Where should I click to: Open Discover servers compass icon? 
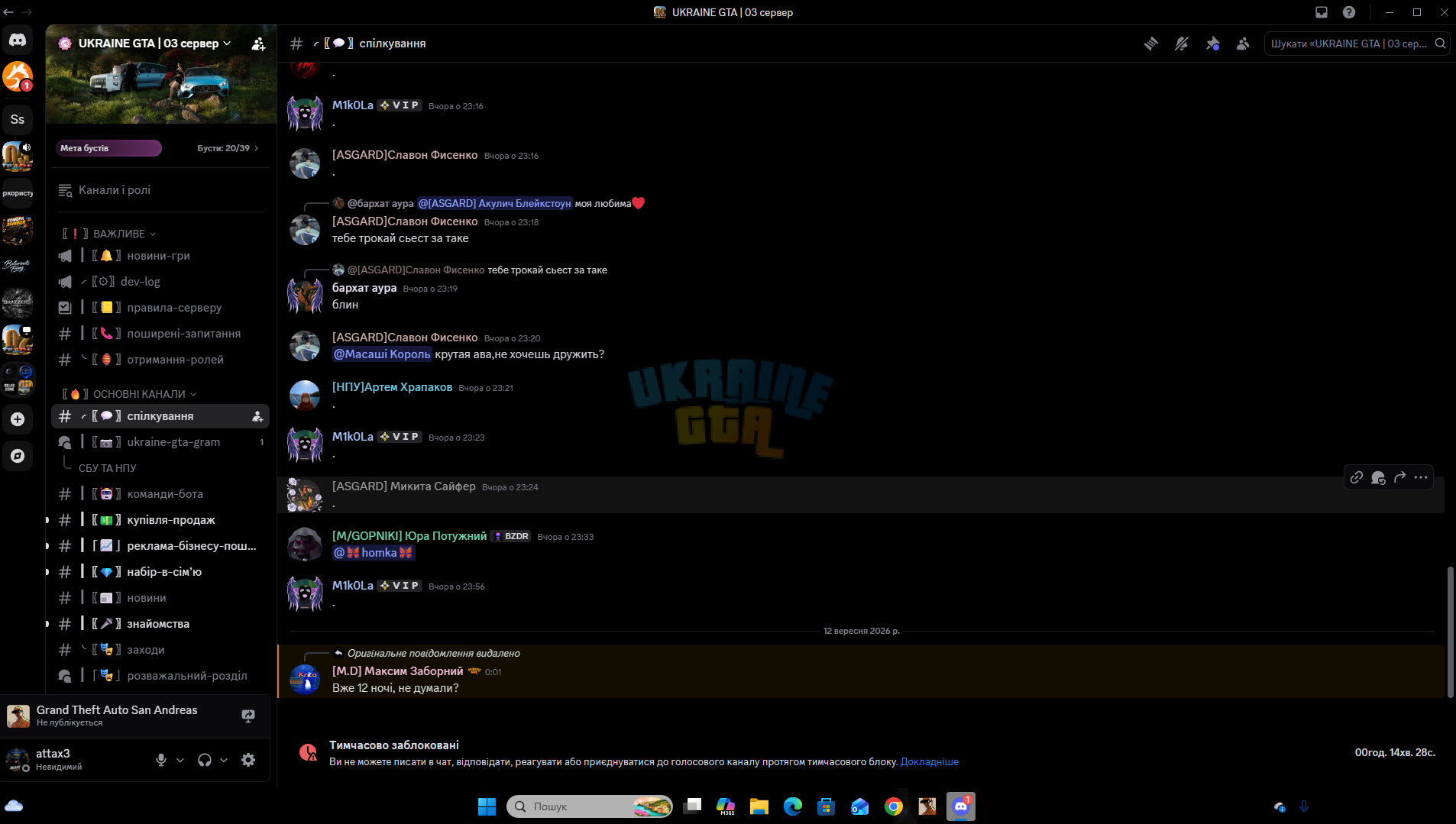pyautogui.click(x=18, y=456)
